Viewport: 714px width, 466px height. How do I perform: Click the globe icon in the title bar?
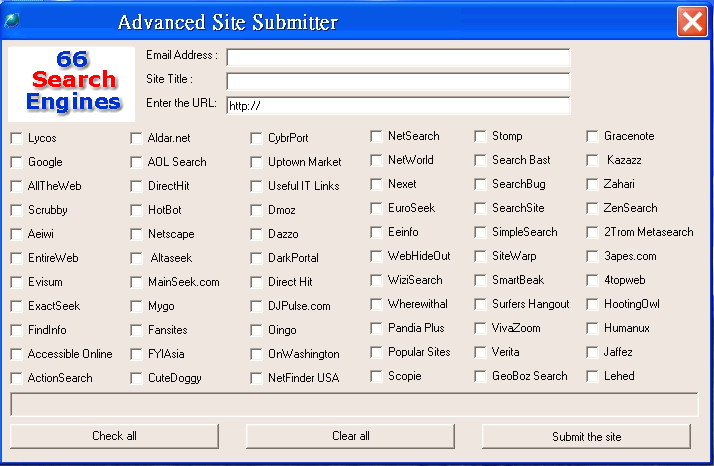[13, 22]
